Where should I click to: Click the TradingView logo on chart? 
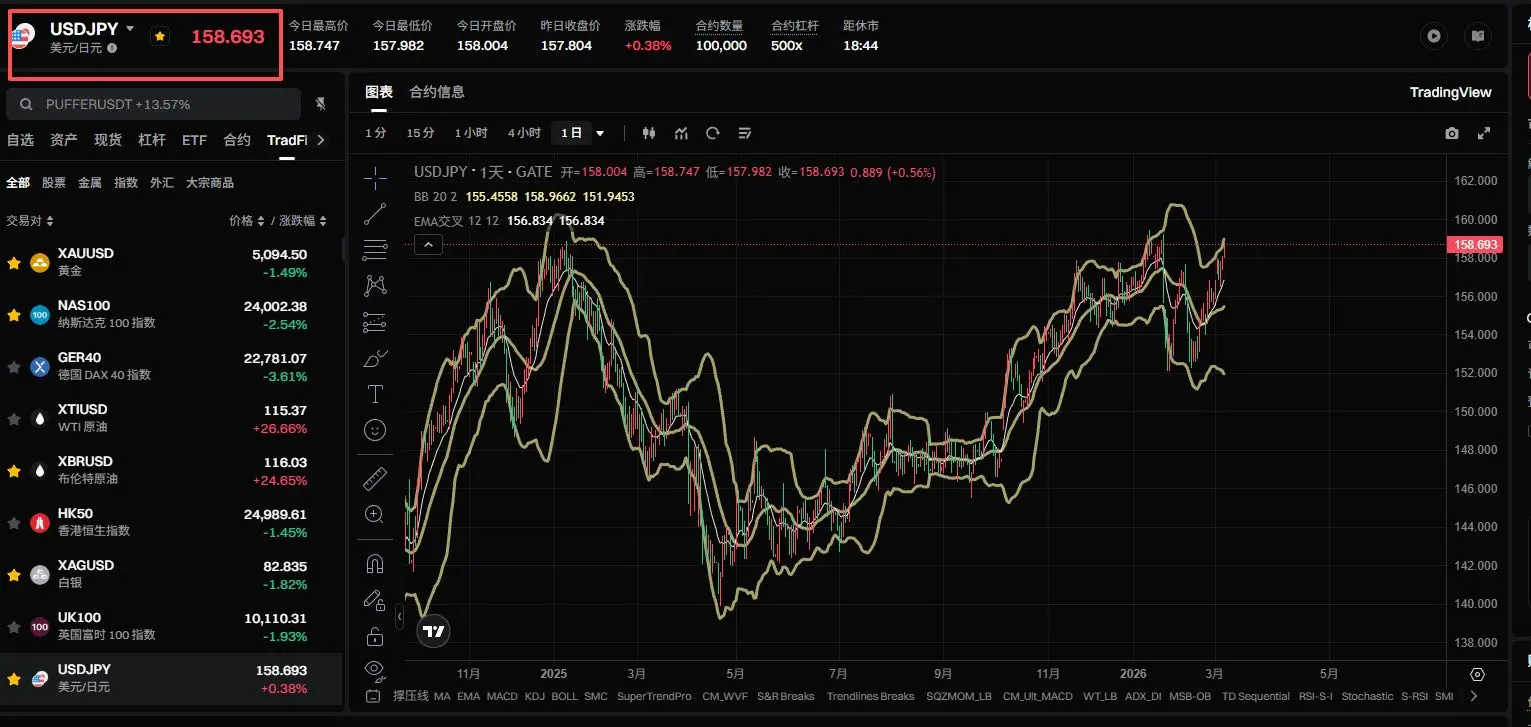(x=434, y=631)
